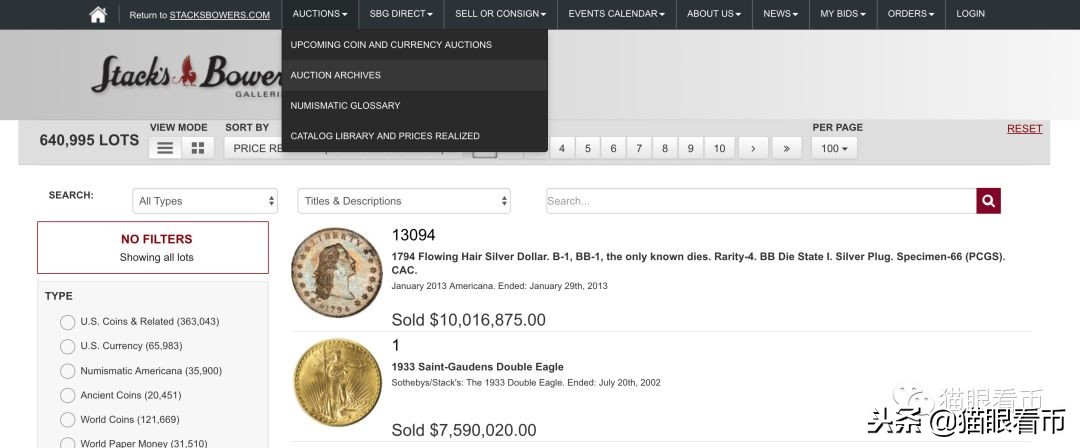Open the per page 100 dropdown
The width and height of the screenshot is (1080, 448).
point(834,148)
